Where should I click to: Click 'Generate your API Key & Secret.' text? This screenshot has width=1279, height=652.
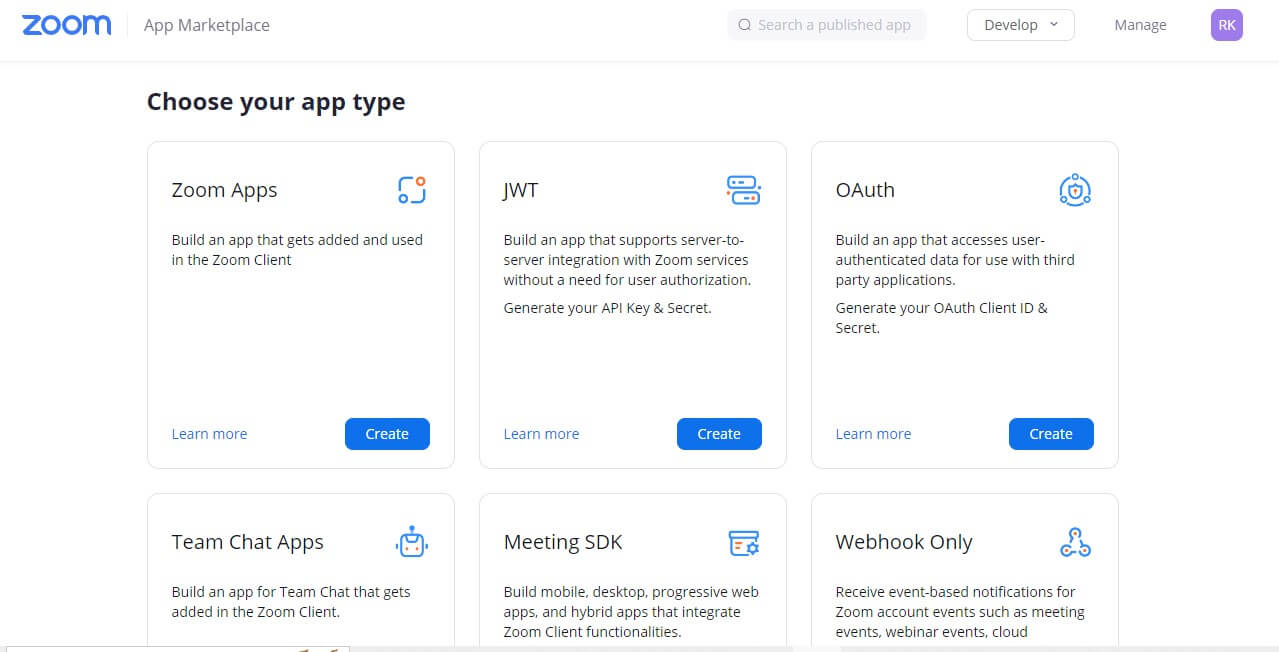point(607,308)
